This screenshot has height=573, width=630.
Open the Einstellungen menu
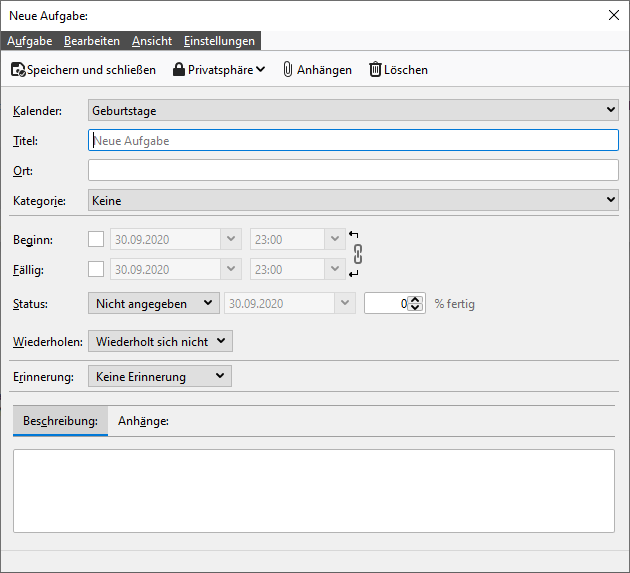[x=219, y=41]
